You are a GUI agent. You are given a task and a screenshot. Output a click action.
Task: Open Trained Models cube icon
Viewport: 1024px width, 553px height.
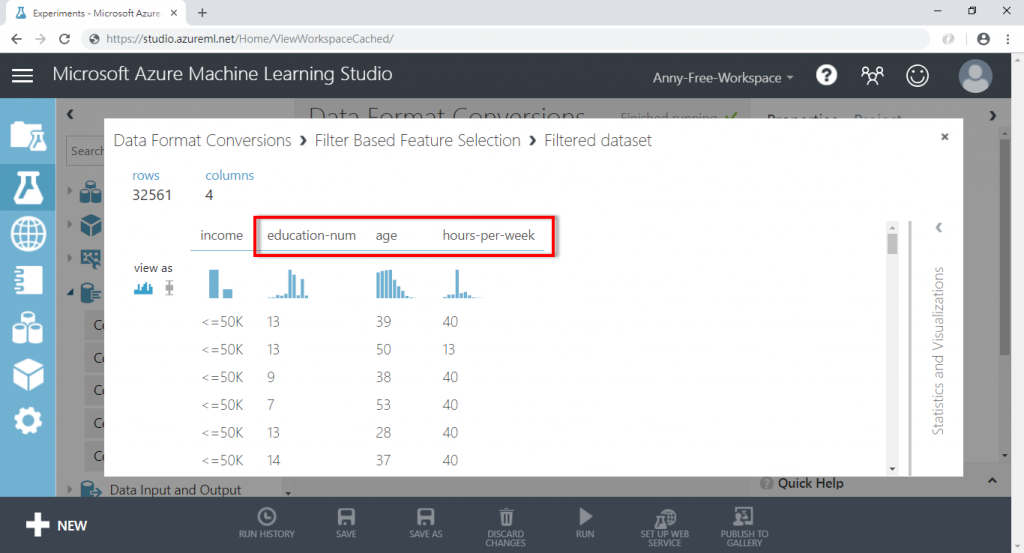point(28,375)
